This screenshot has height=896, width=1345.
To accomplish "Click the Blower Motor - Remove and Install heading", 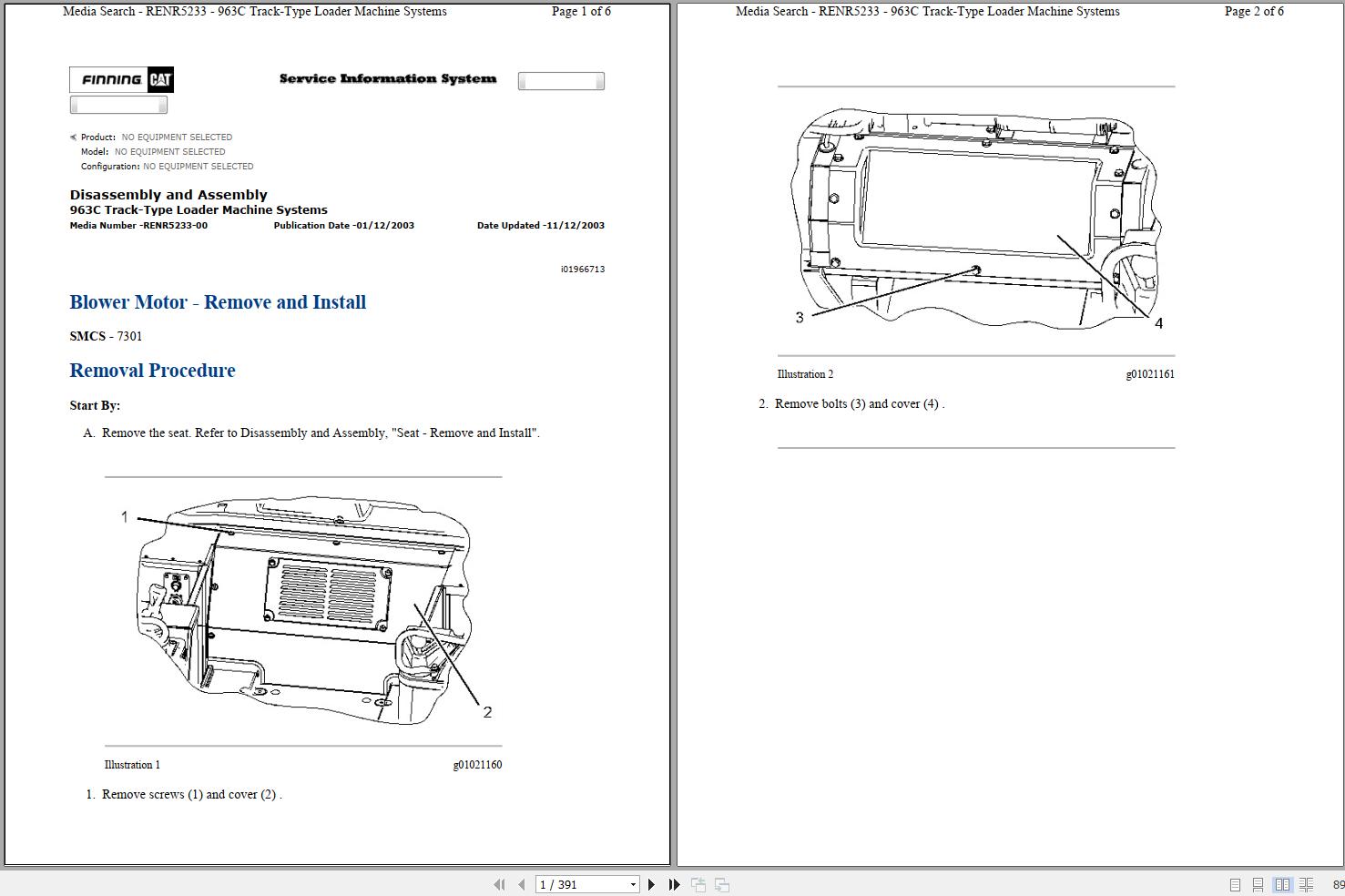I will pos(218,302).
